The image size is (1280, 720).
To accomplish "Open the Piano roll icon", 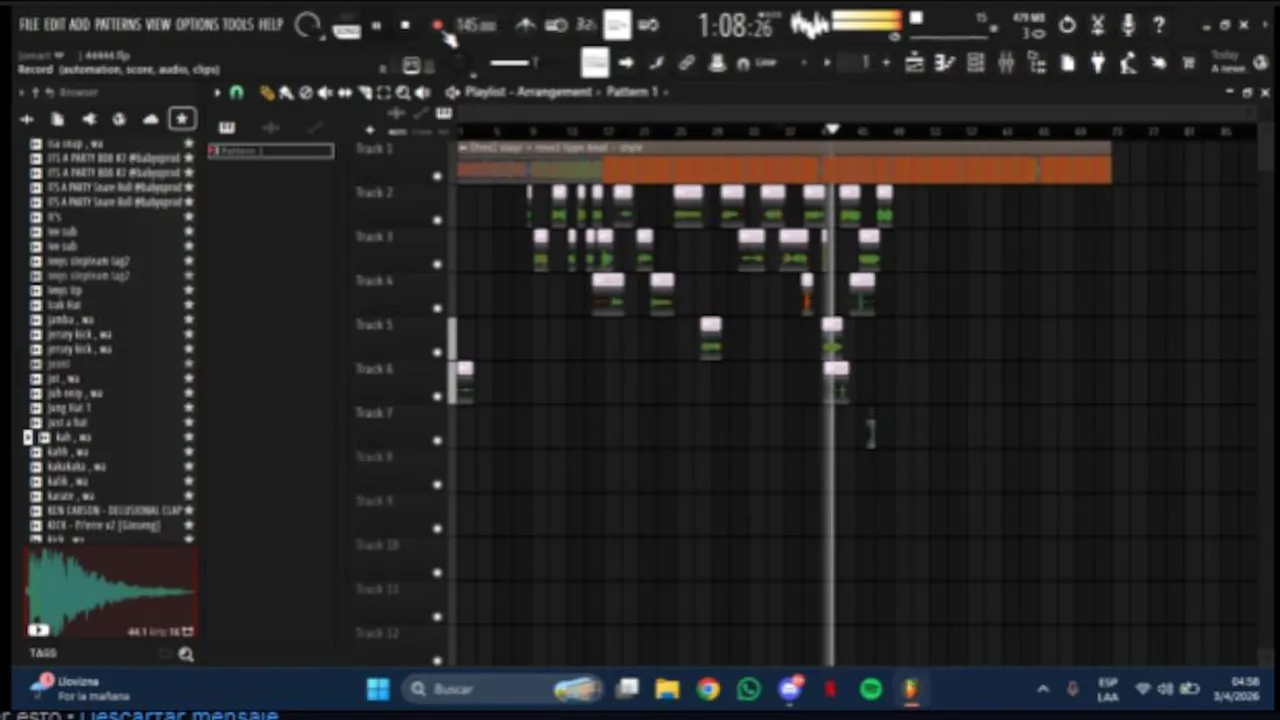I will pyautogui.click(x=945, y=63).
